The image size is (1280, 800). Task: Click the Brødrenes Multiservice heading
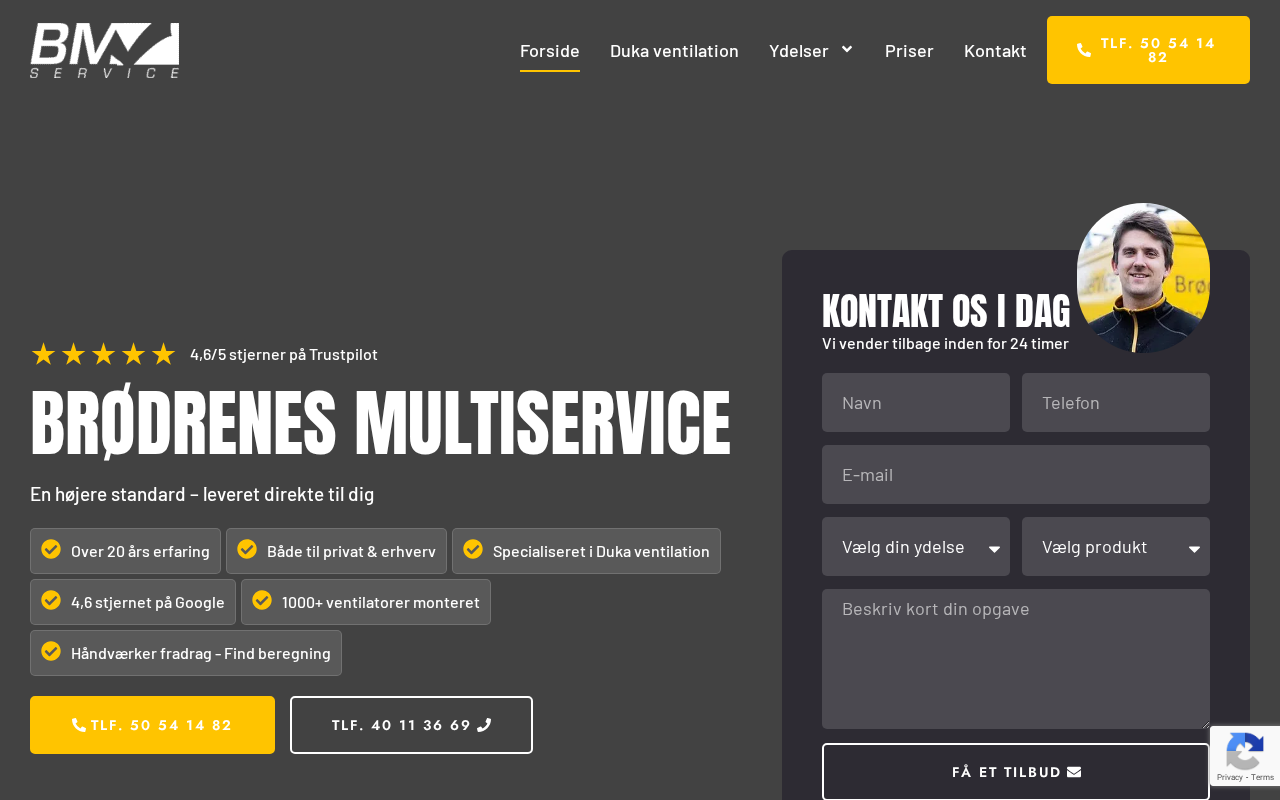380,424
